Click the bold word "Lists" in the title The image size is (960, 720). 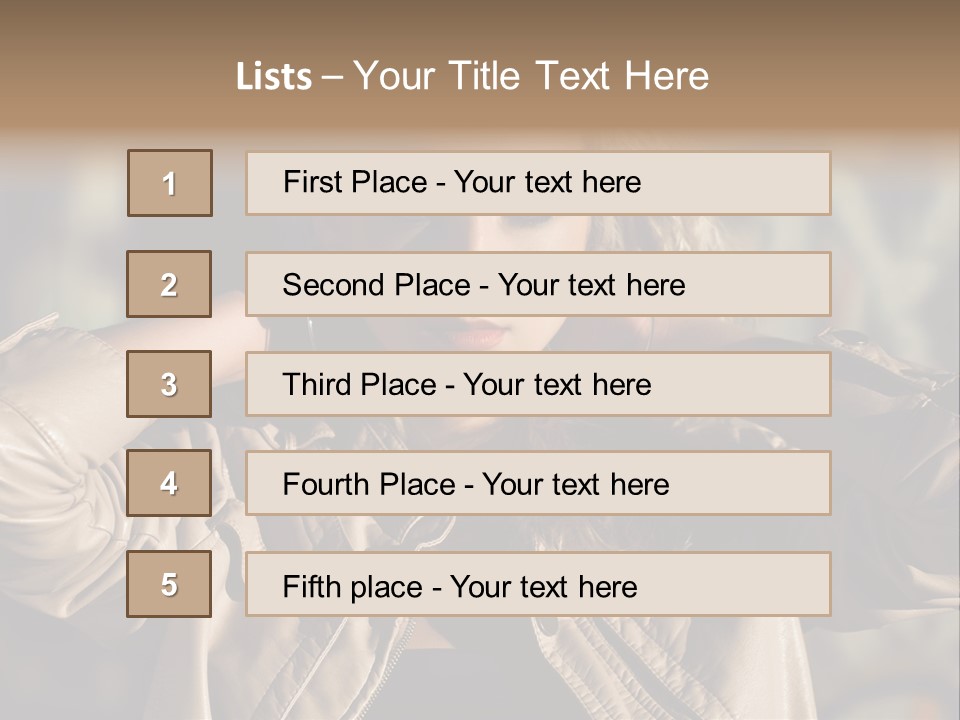tap(274, 77)
